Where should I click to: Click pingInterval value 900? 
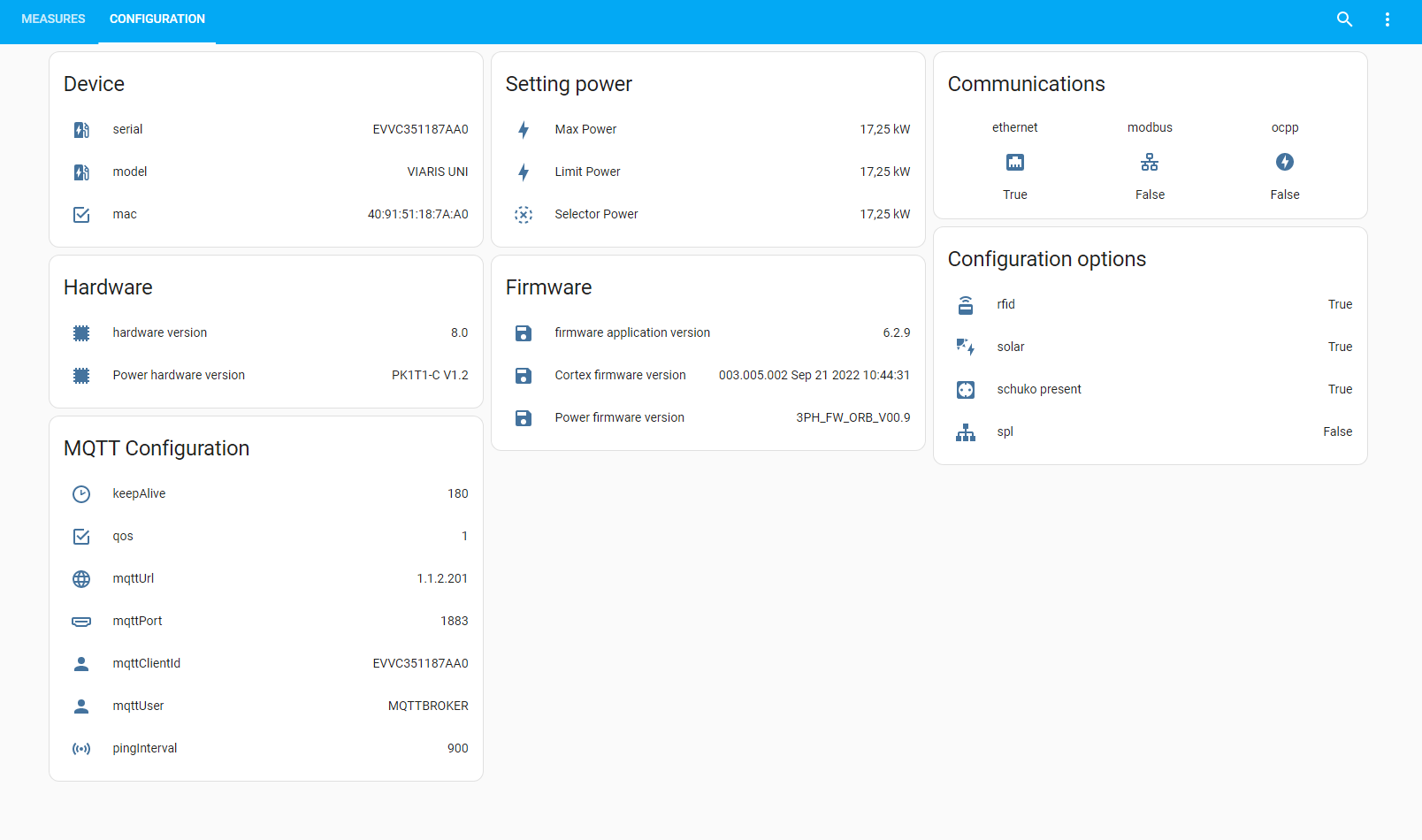[458, 748]
